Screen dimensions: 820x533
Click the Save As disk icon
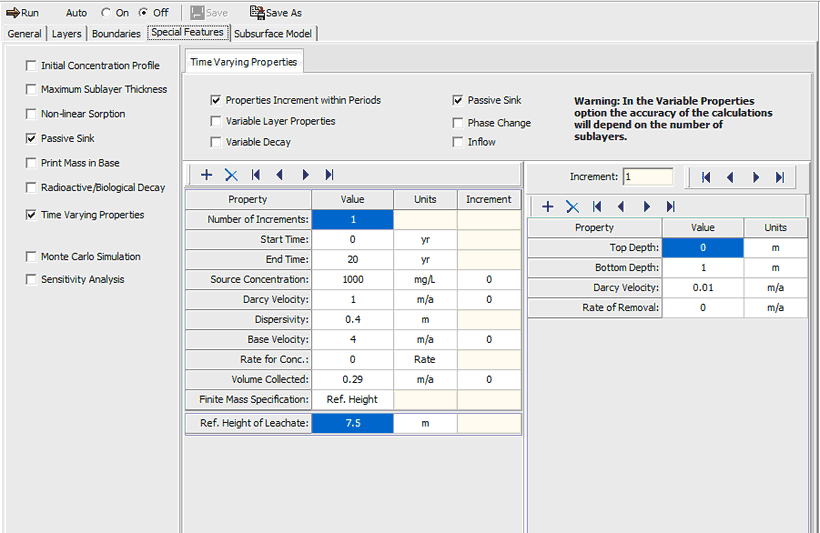coord(257,13)
